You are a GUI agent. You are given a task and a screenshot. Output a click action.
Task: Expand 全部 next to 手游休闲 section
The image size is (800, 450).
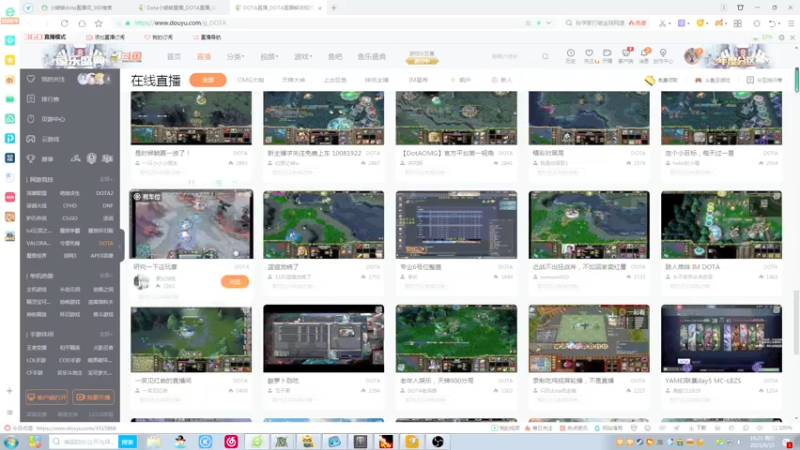click(x=106, y=334)
